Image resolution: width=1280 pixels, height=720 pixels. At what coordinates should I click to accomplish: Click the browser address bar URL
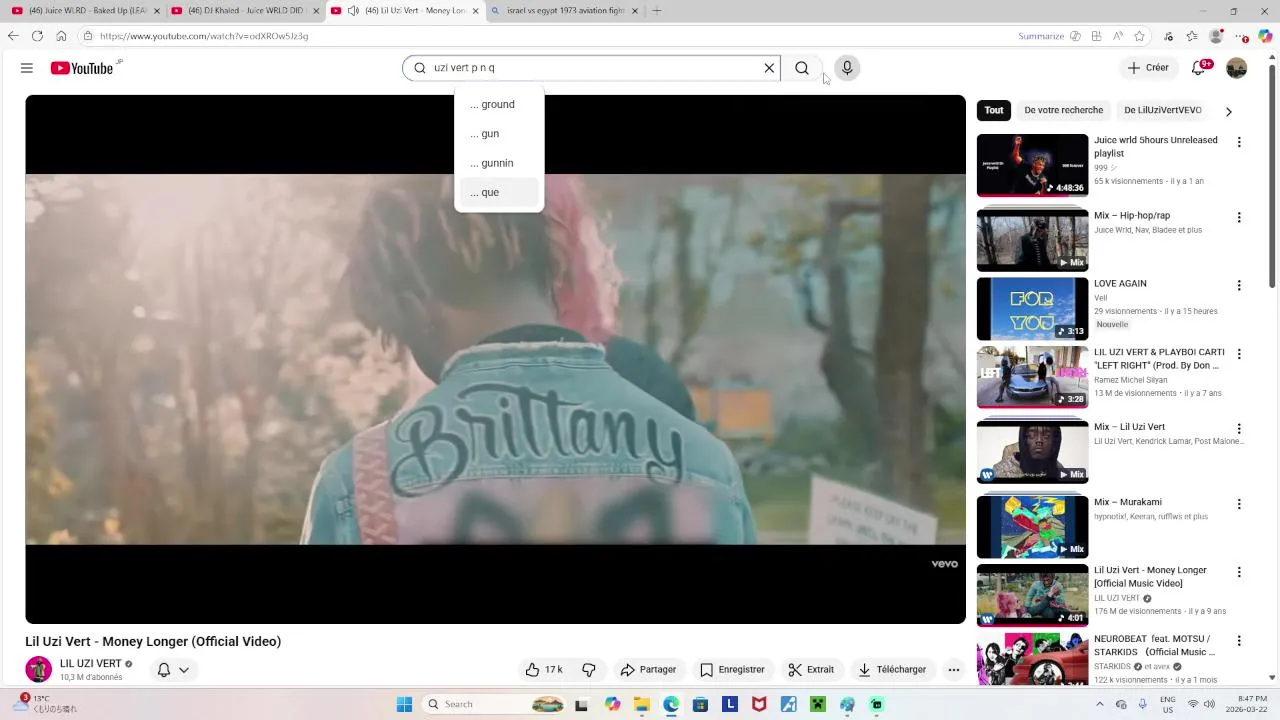[204, 36]
